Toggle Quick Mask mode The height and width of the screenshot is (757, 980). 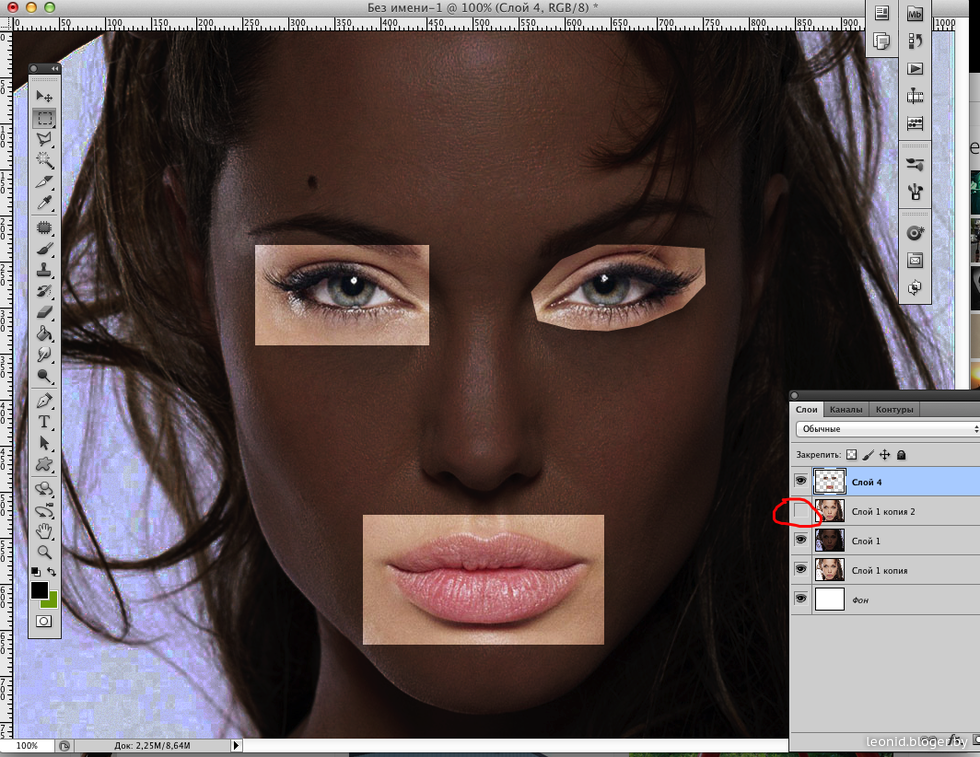pyautogui.click(x=44, y=621)
